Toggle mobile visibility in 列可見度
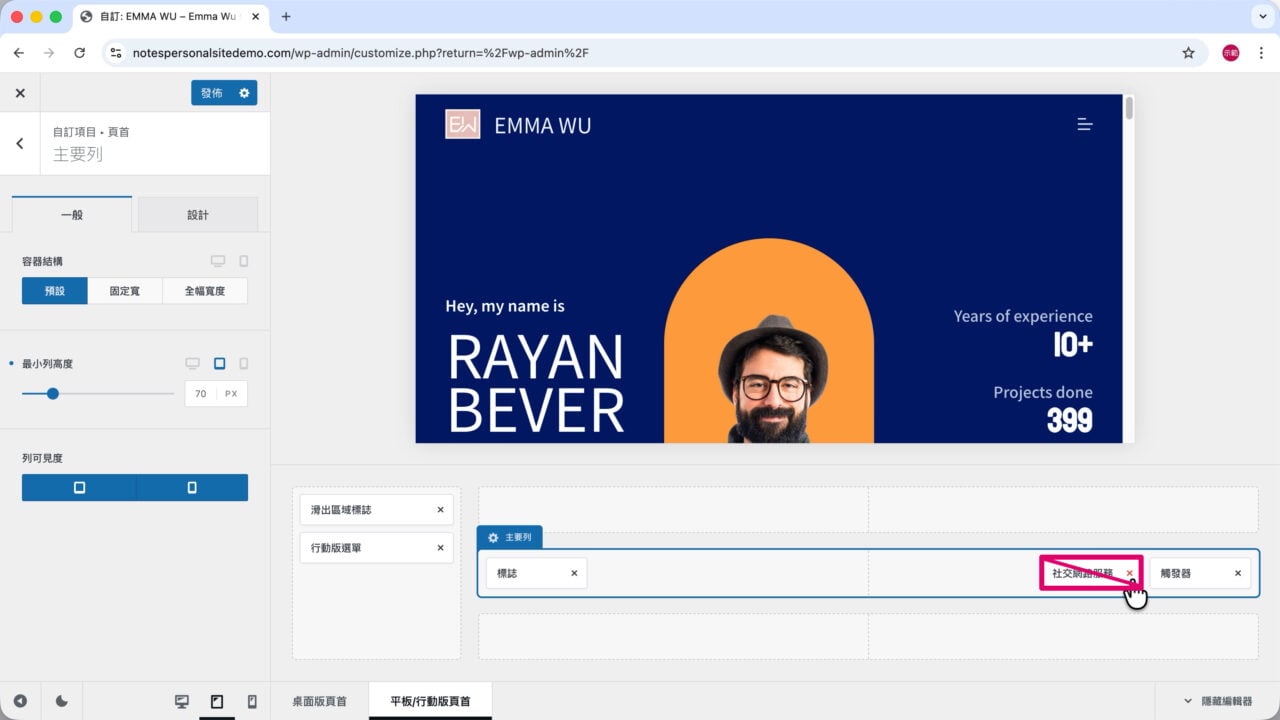This screenshot has height=720, width=1280. [x=192, y=487]
